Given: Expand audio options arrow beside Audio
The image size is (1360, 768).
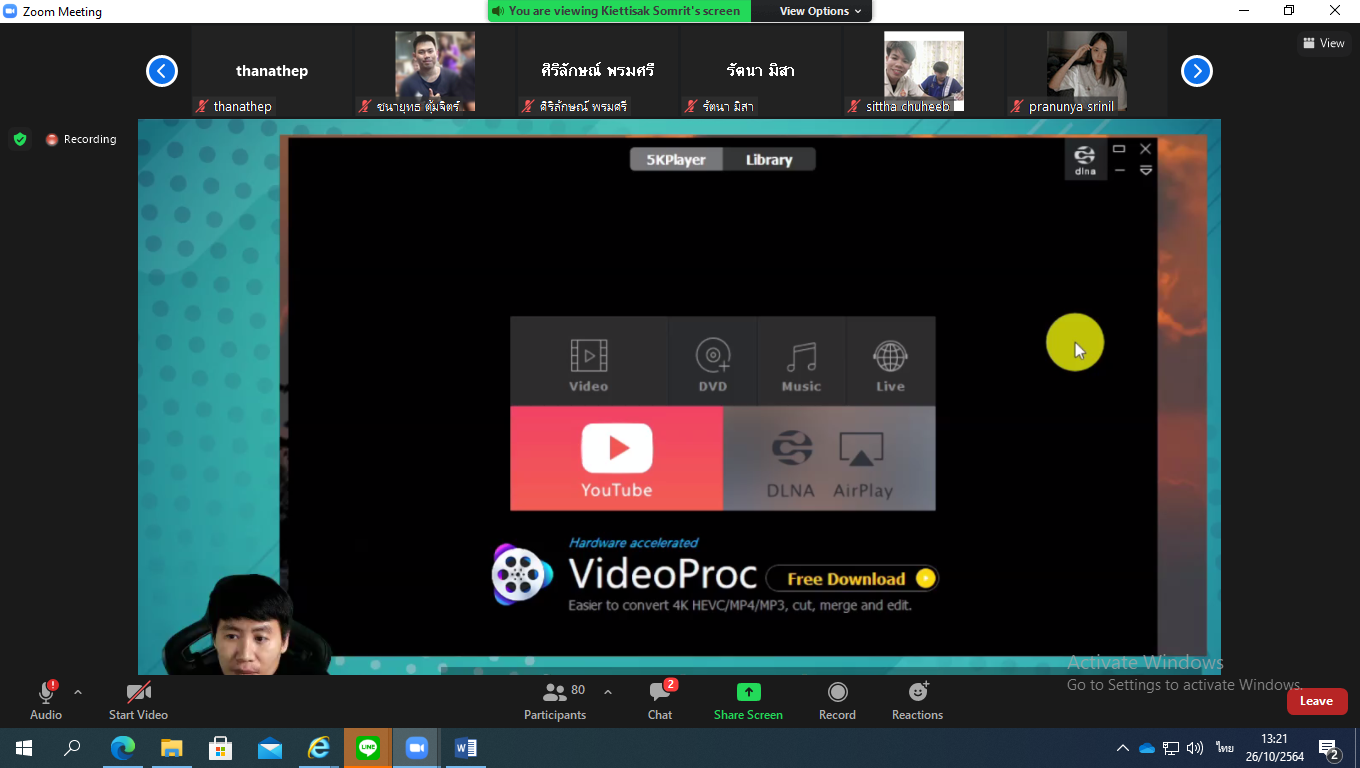Looking at the screenshot, I should [x=78, y=692].
